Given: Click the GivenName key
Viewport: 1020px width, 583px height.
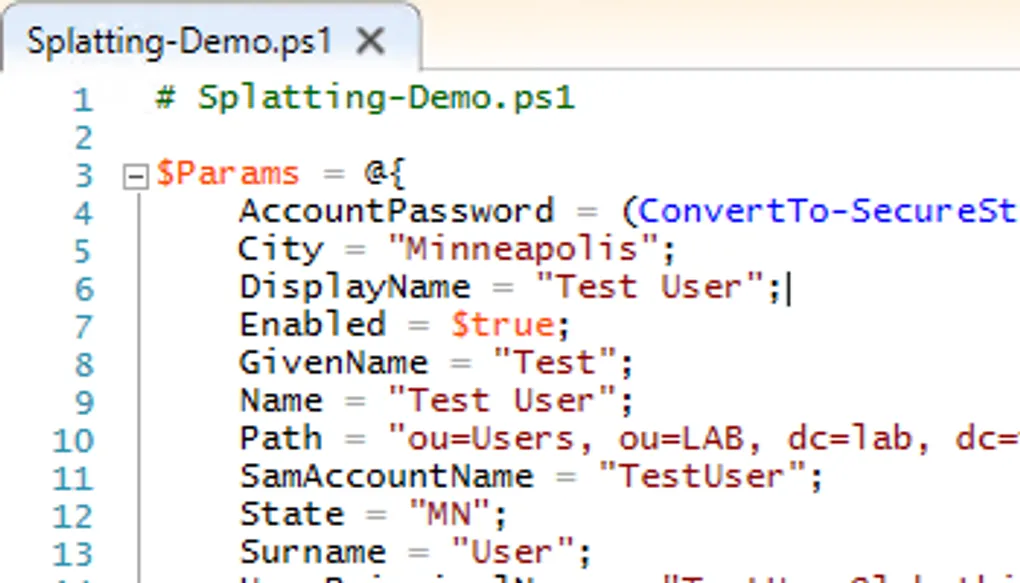Looking at the screenshot, I should 333,362.
